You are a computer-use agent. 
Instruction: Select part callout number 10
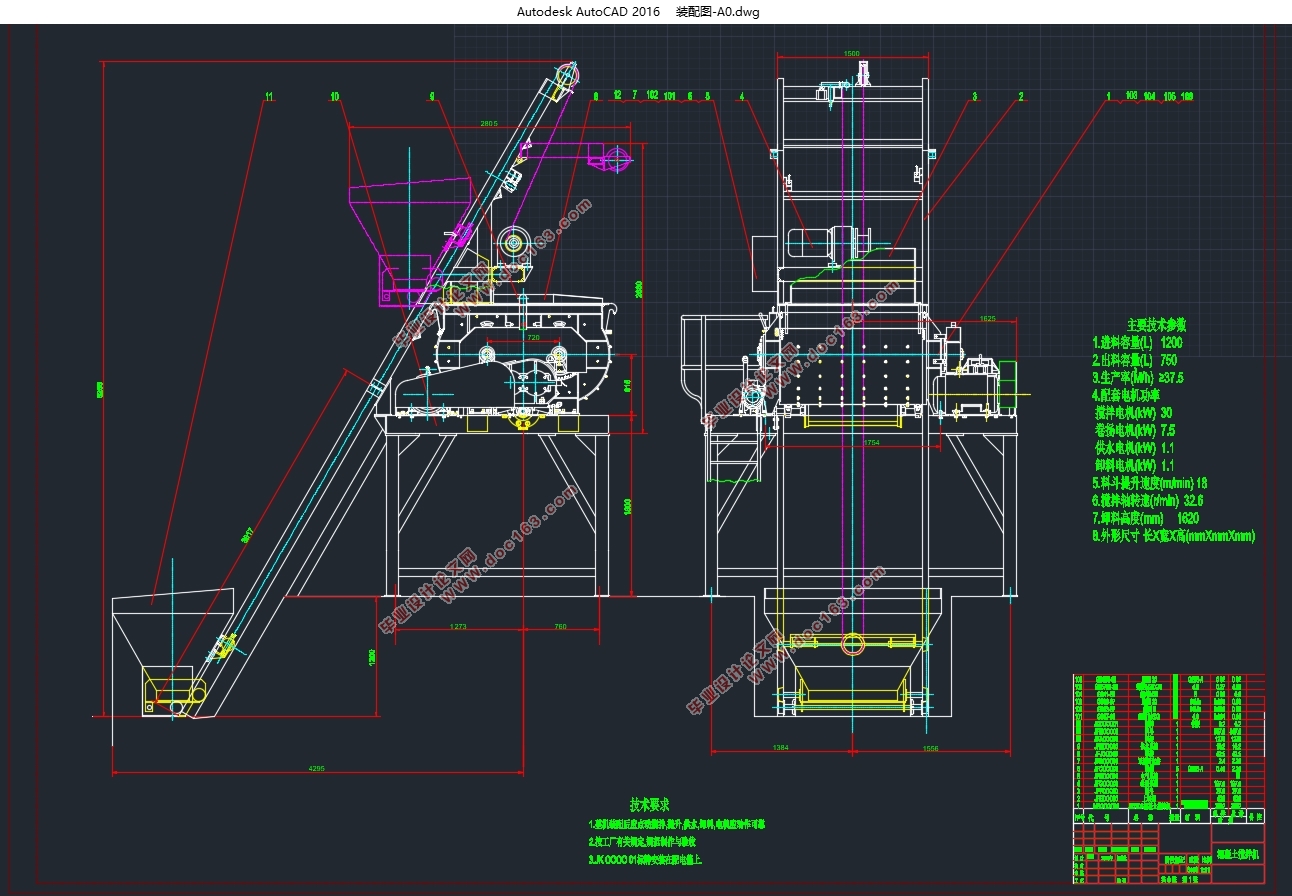point(335,97)
